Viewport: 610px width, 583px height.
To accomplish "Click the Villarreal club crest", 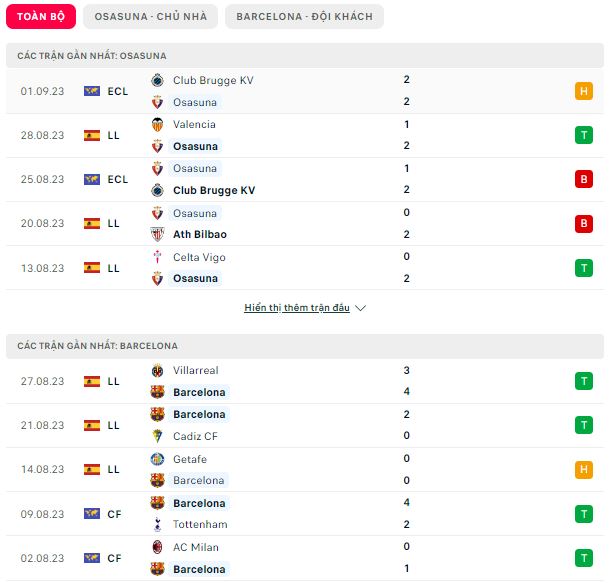I will point(157,370).
